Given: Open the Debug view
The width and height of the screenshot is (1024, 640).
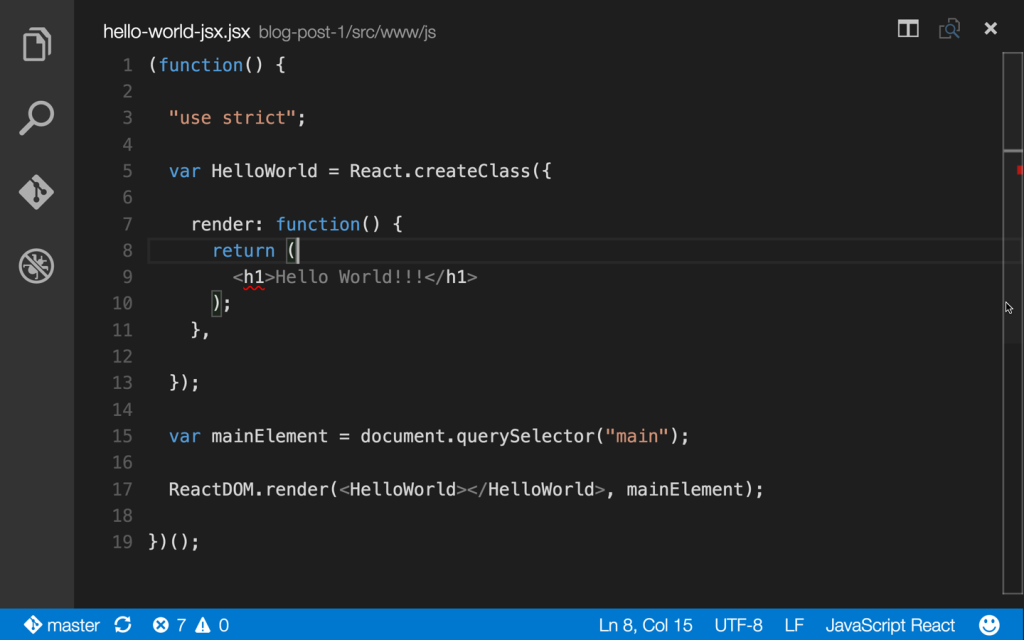Looking at the screenshot, I should click(x=37, y=266).
